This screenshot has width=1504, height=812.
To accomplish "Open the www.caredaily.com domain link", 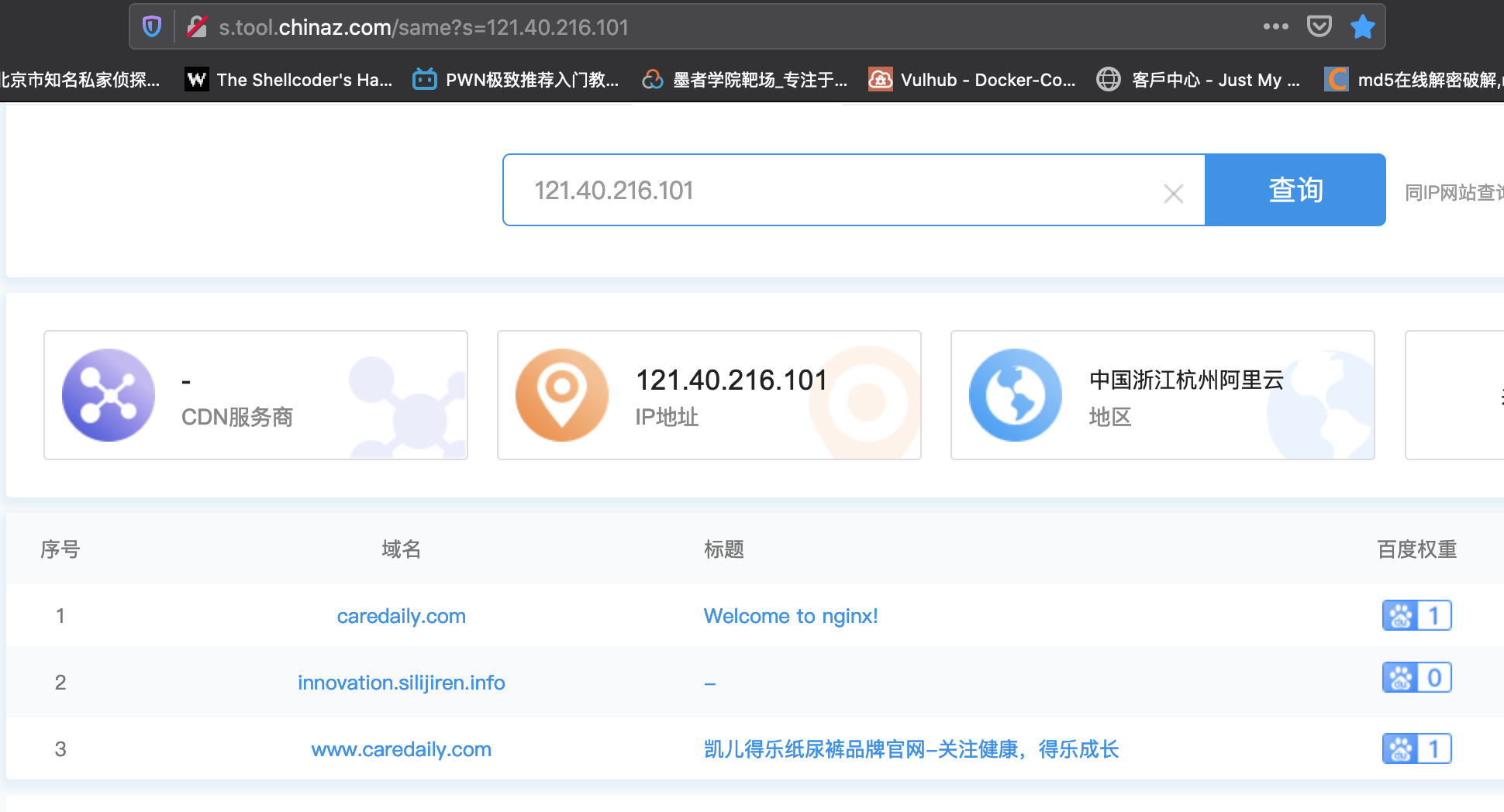I will click(402, 749).
